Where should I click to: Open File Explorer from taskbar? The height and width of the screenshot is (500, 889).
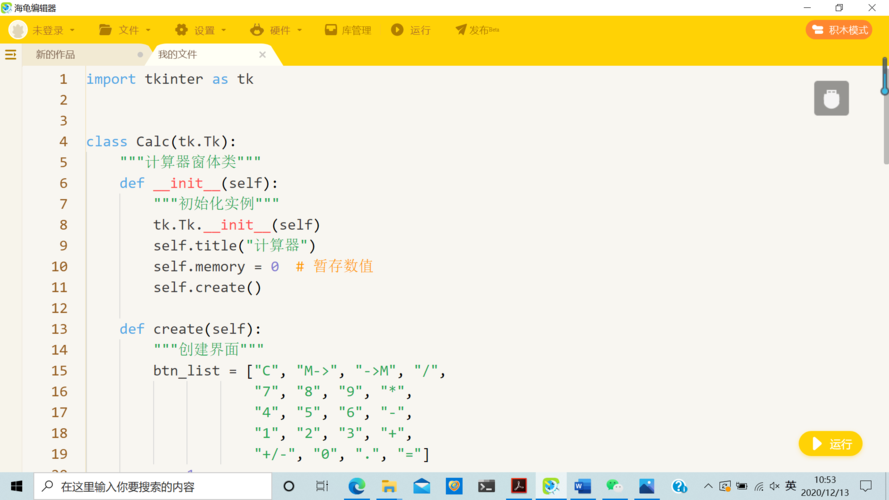point(389,486)
